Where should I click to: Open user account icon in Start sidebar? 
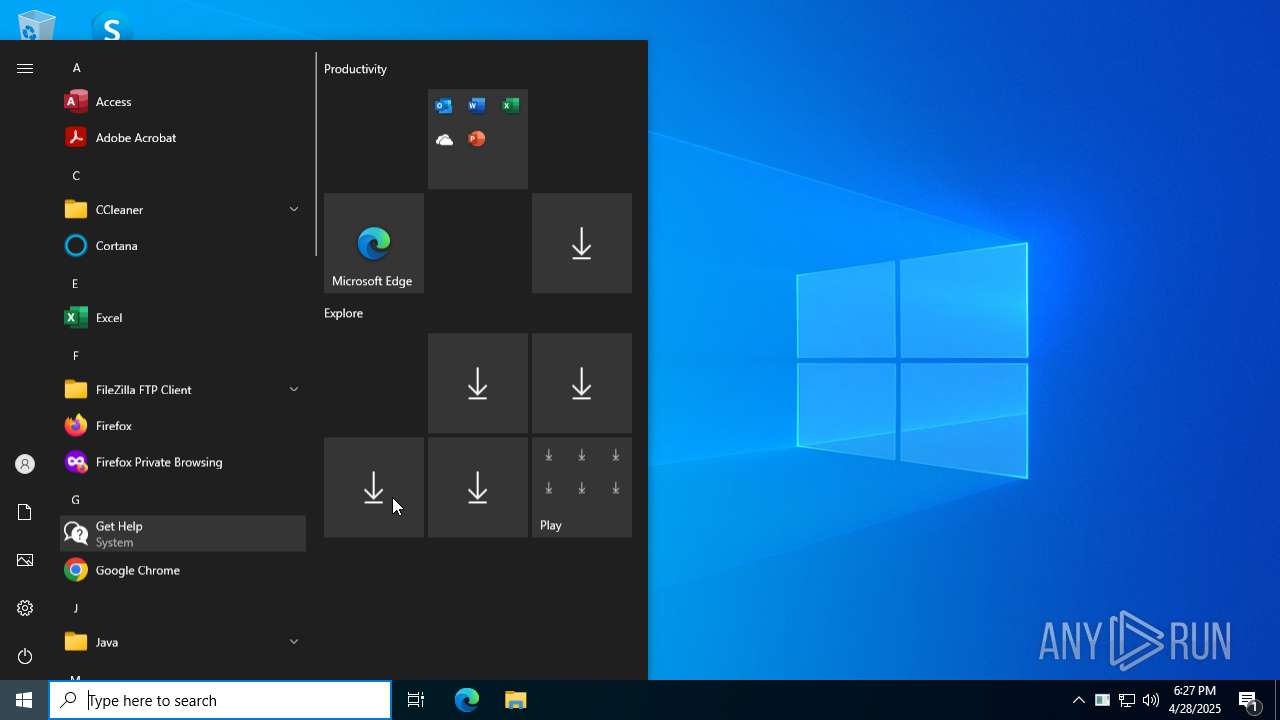point(25,464)
